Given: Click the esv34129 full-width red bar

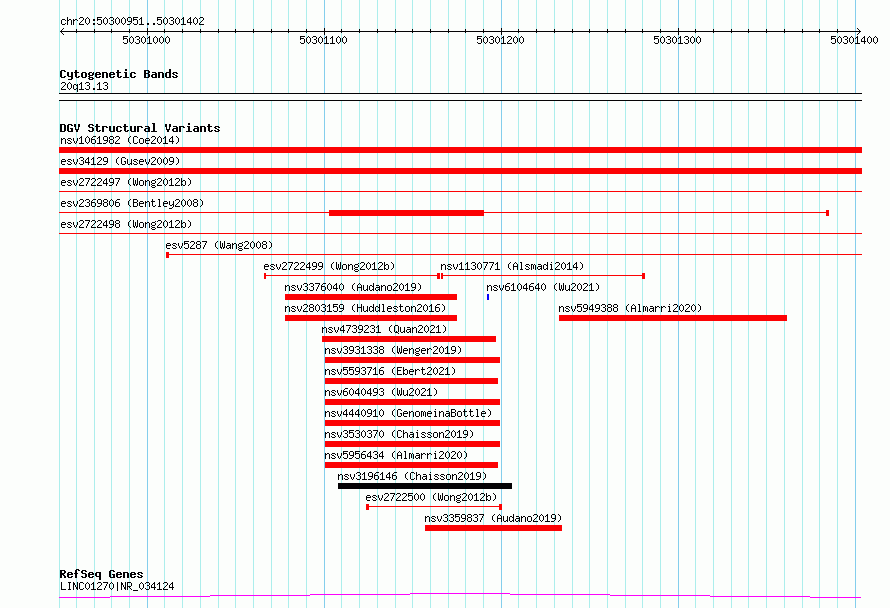Looking at the screenshot, I should point(460,171).
